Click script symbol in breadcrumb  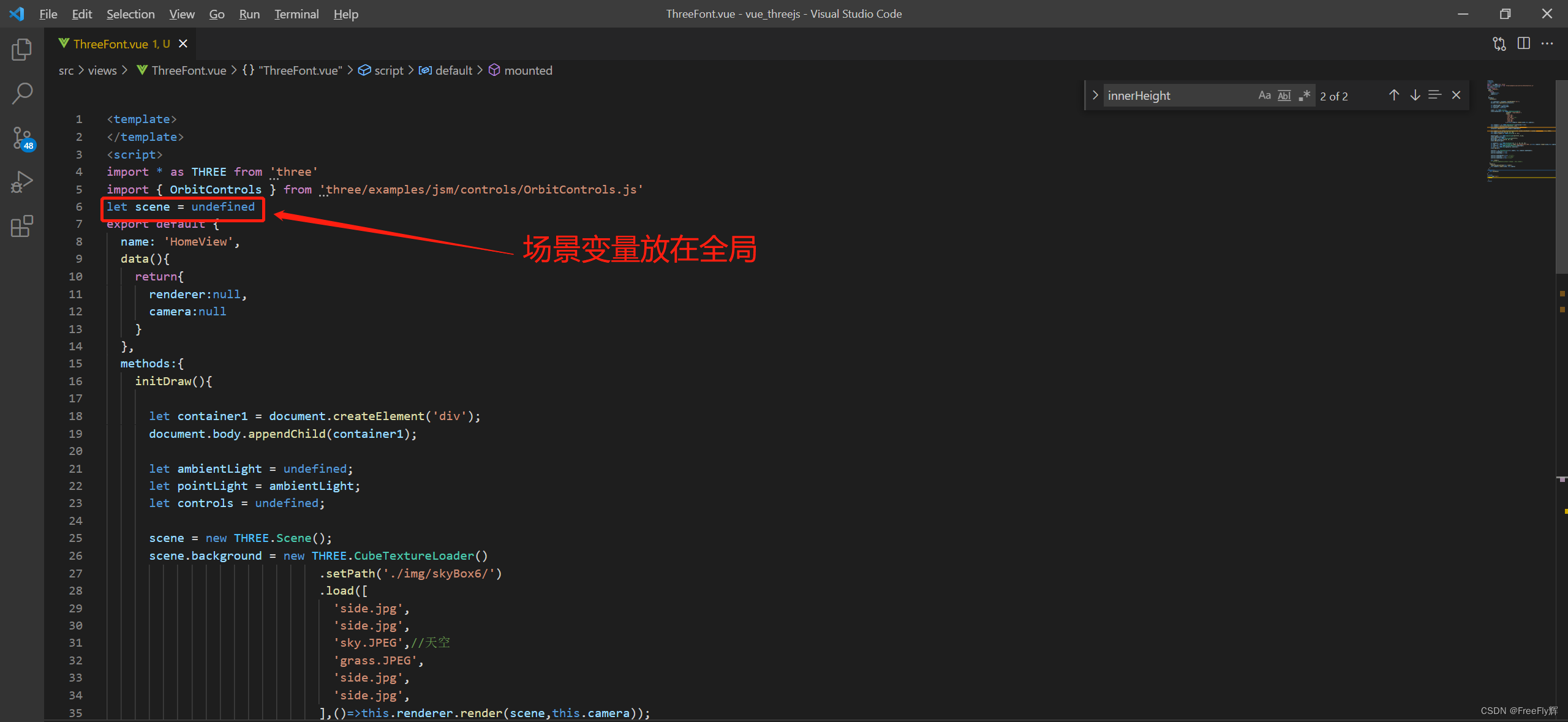pyautogui.click(x=381, y=70)
